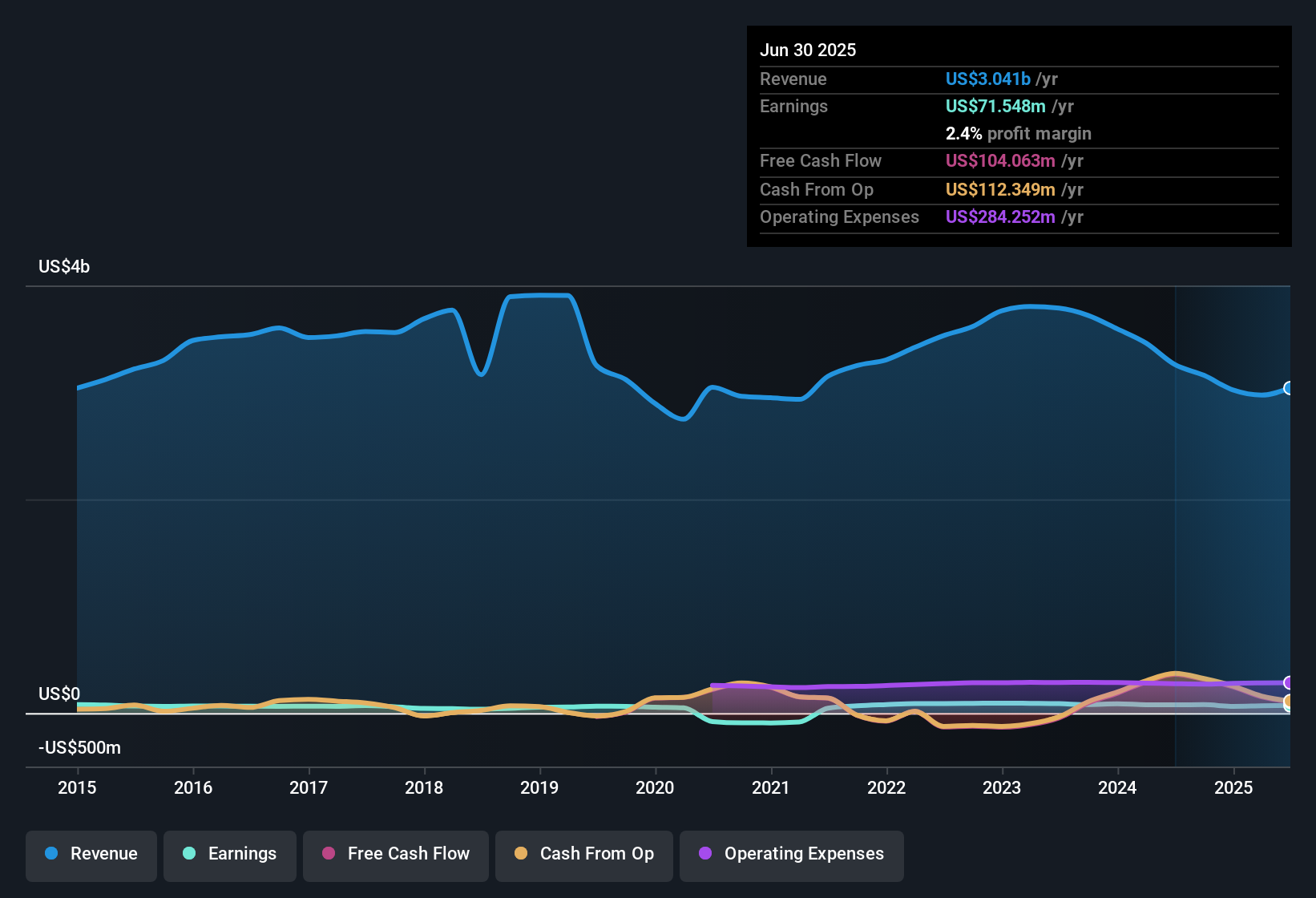Click the US$284.252m operating expenses value
Image resolution: width=1316 pixels, height=898 pixels.
click(x=1000, y=216)
